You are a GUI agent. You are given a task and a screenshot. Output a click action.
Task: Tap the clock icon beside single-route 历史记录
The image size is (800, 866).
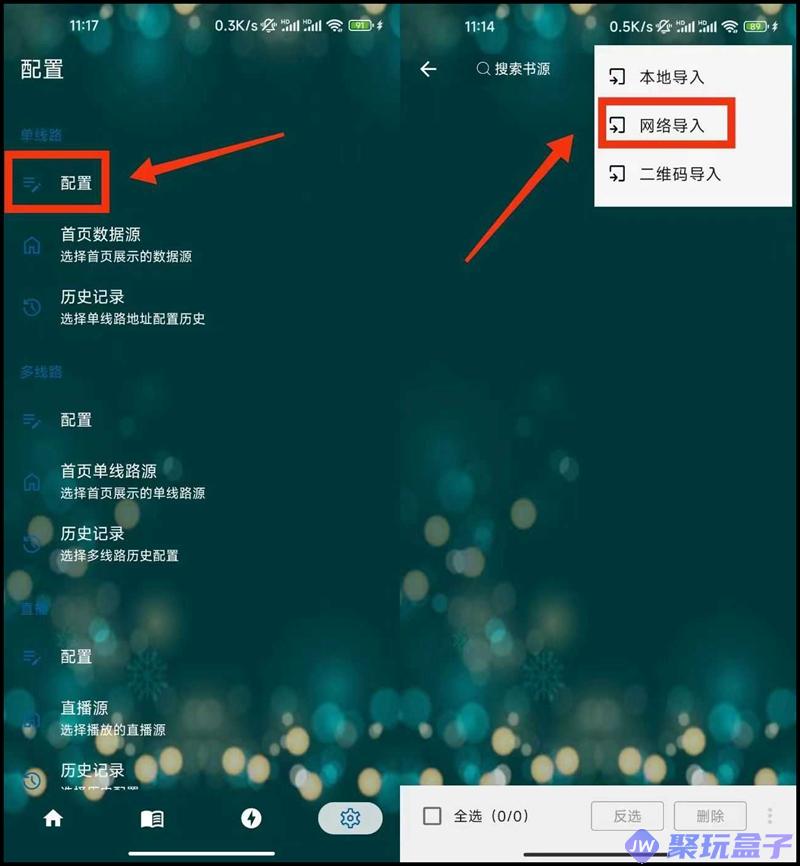[32, 307]
